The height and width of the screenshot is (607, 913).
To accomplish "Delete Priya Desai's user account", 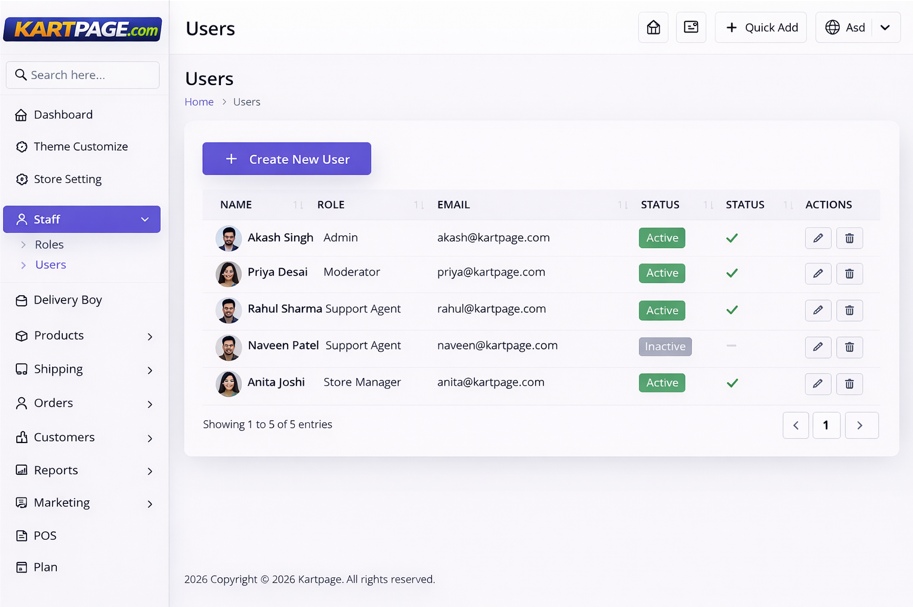I will click(849, 273).
